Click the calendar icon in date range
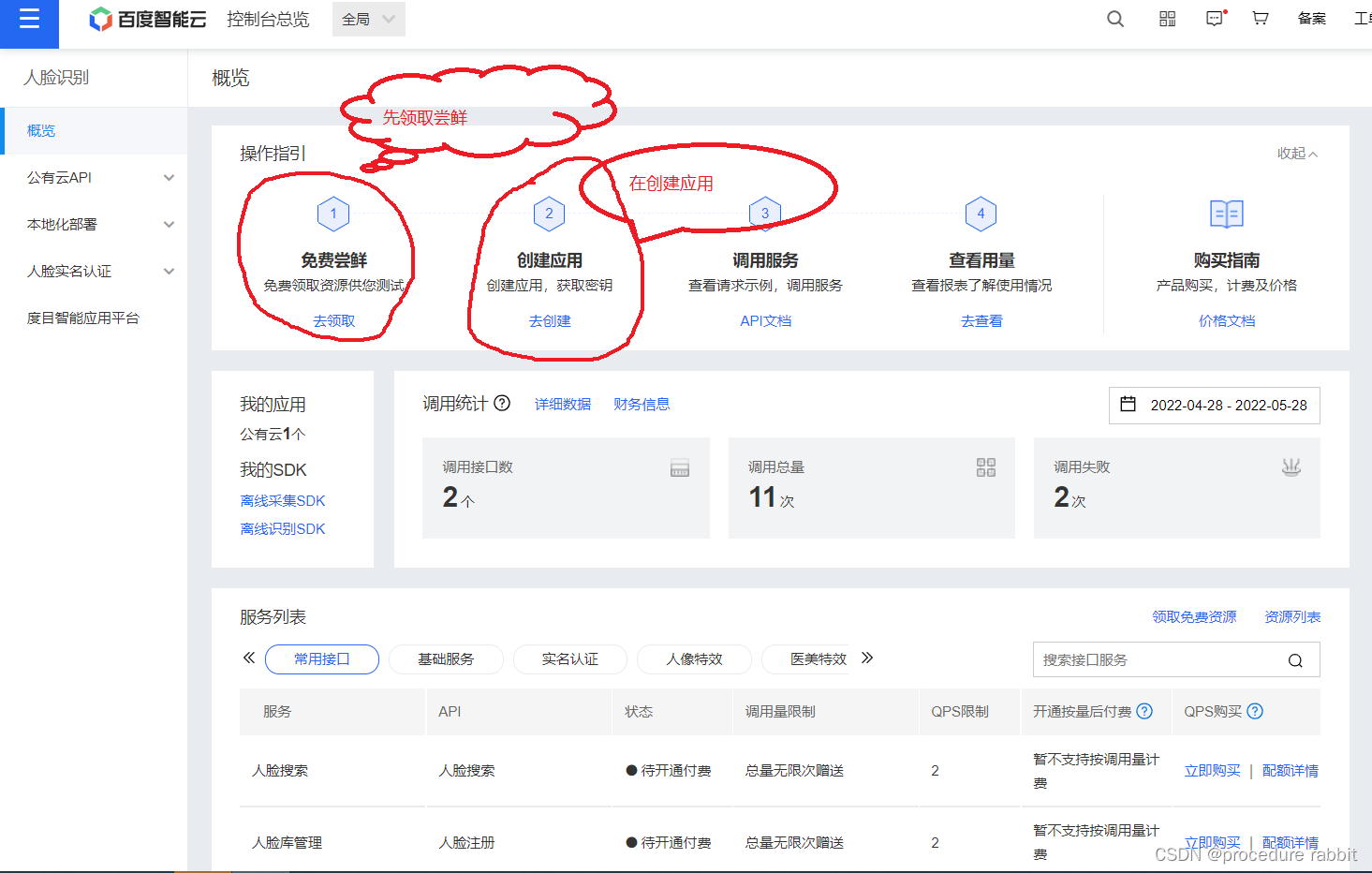The width and height of the screenshot is (1372, 873). coord(1129,405)
